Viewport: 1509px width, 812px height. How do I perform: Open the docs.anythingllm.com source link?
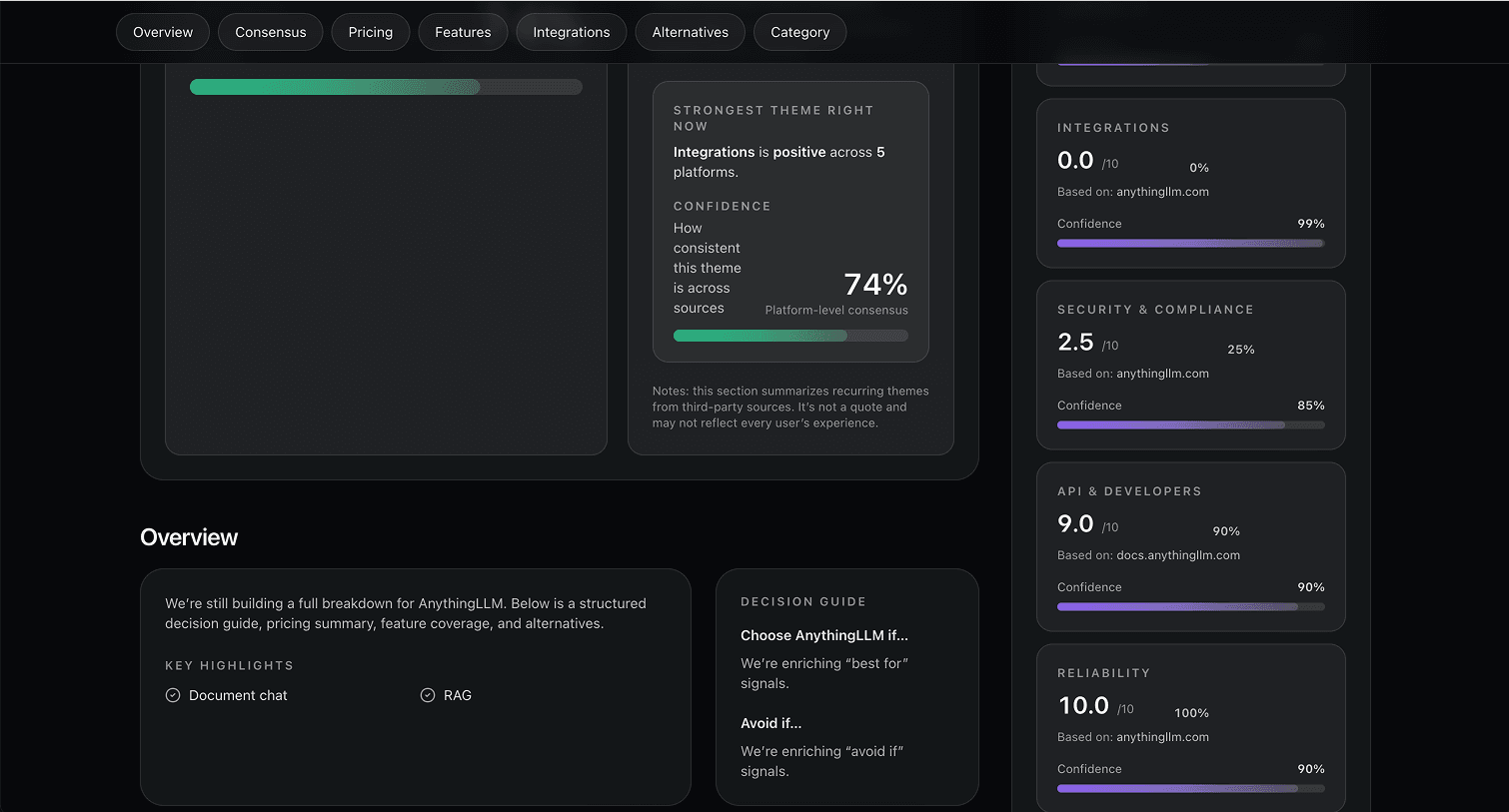pyautogui.click(x=1178, y=555)
